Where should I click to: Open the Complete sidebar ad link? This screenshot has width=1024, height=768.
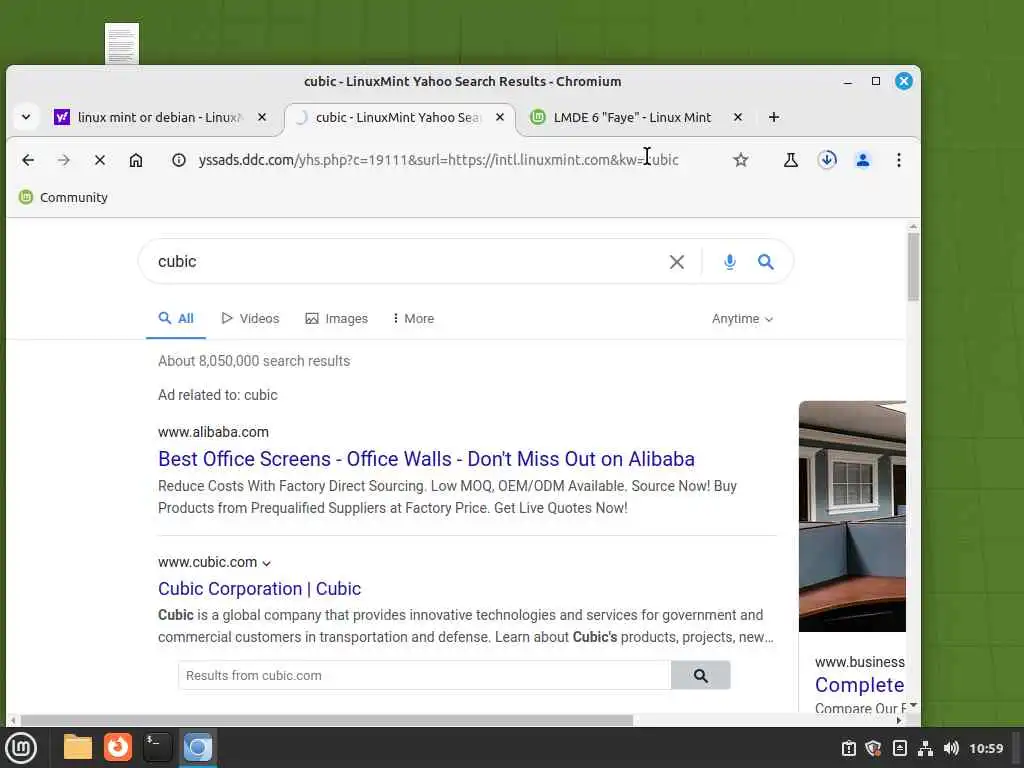coord(859,684)
